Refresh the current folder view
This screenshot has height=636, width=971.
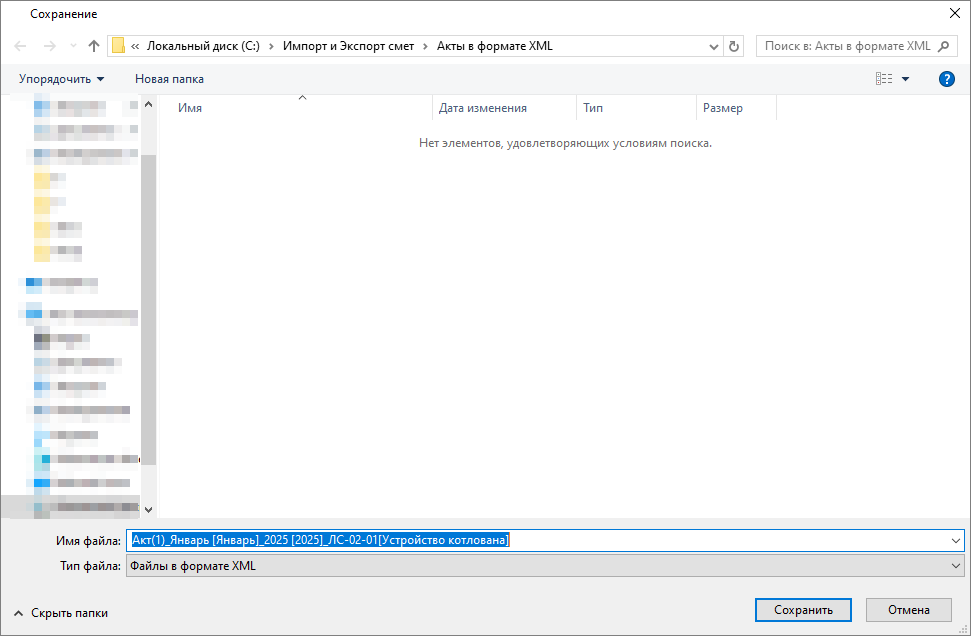(735, 46)
